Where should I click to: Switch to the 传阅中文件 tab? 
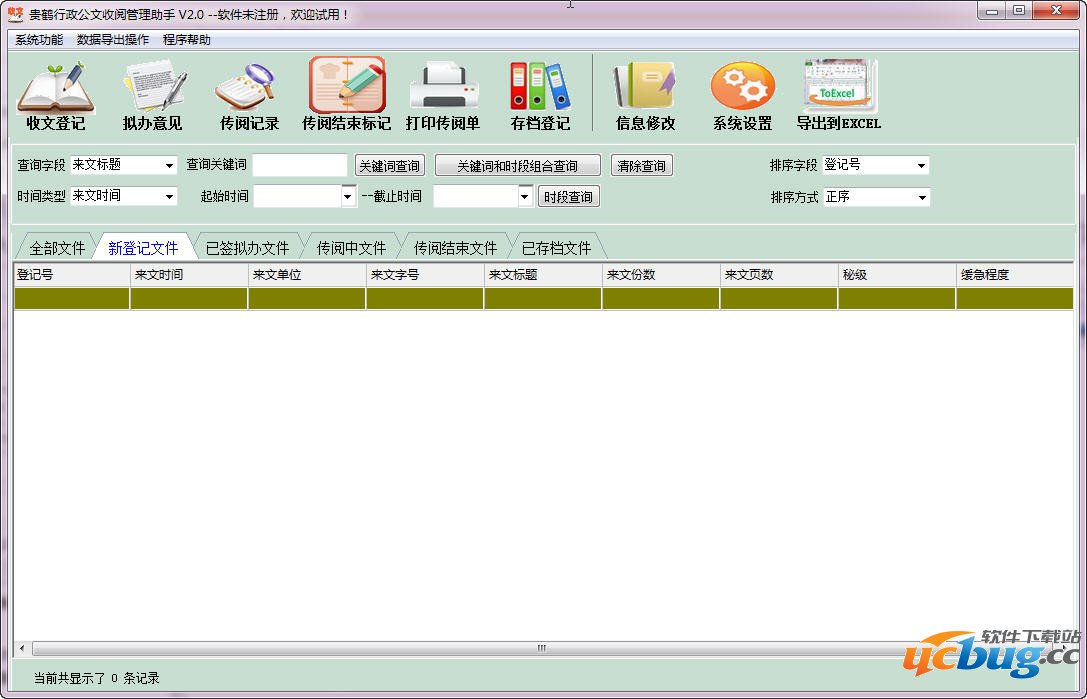click(x=351, y=248)
